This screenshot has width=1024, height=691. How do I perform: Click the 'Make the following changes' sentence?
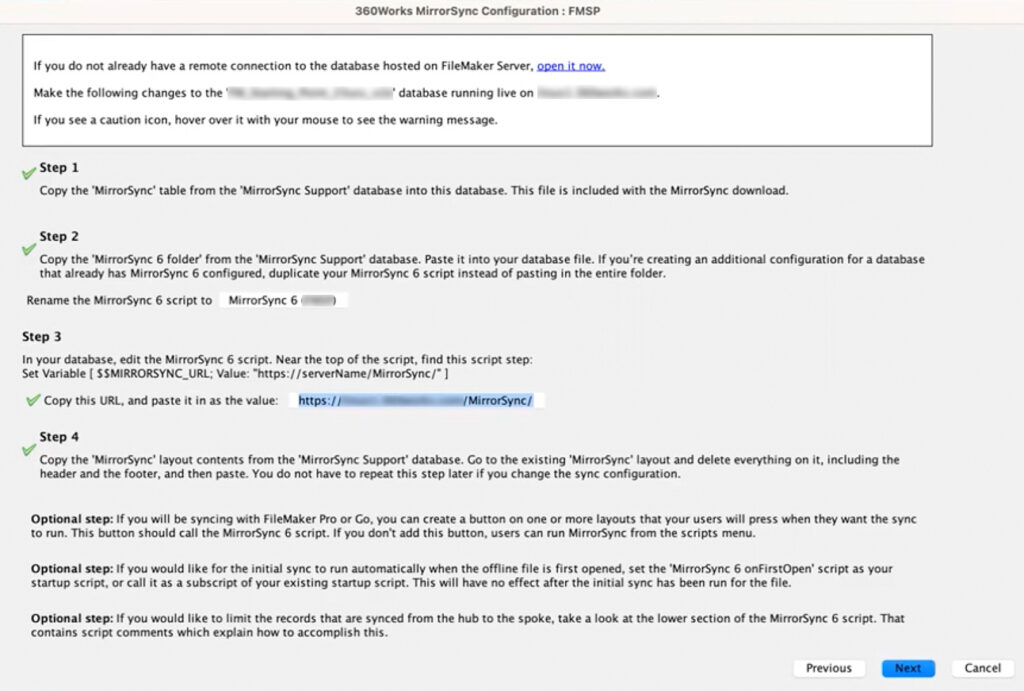[x=347, y=93]
